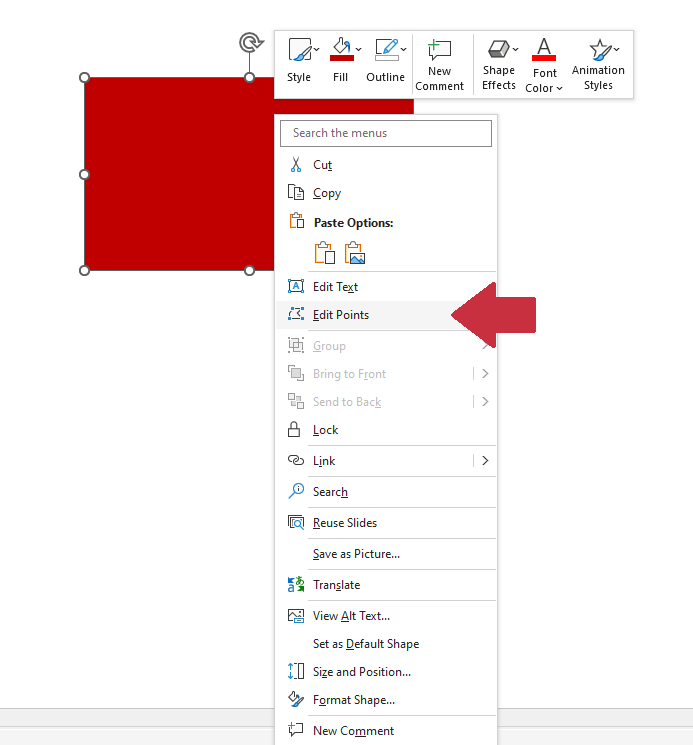Select Format Shape... menu entry

coord(353,700)
